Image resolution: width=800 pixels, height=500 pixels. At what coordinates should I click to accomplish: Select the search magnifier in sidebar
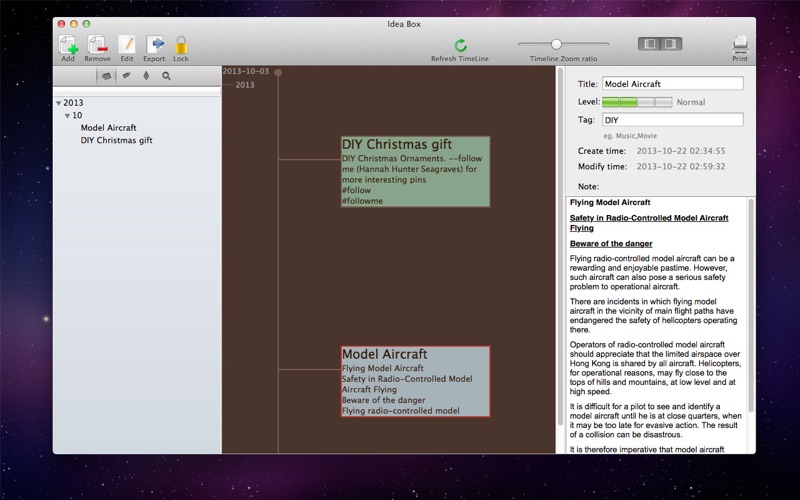(x=166, y=76)
